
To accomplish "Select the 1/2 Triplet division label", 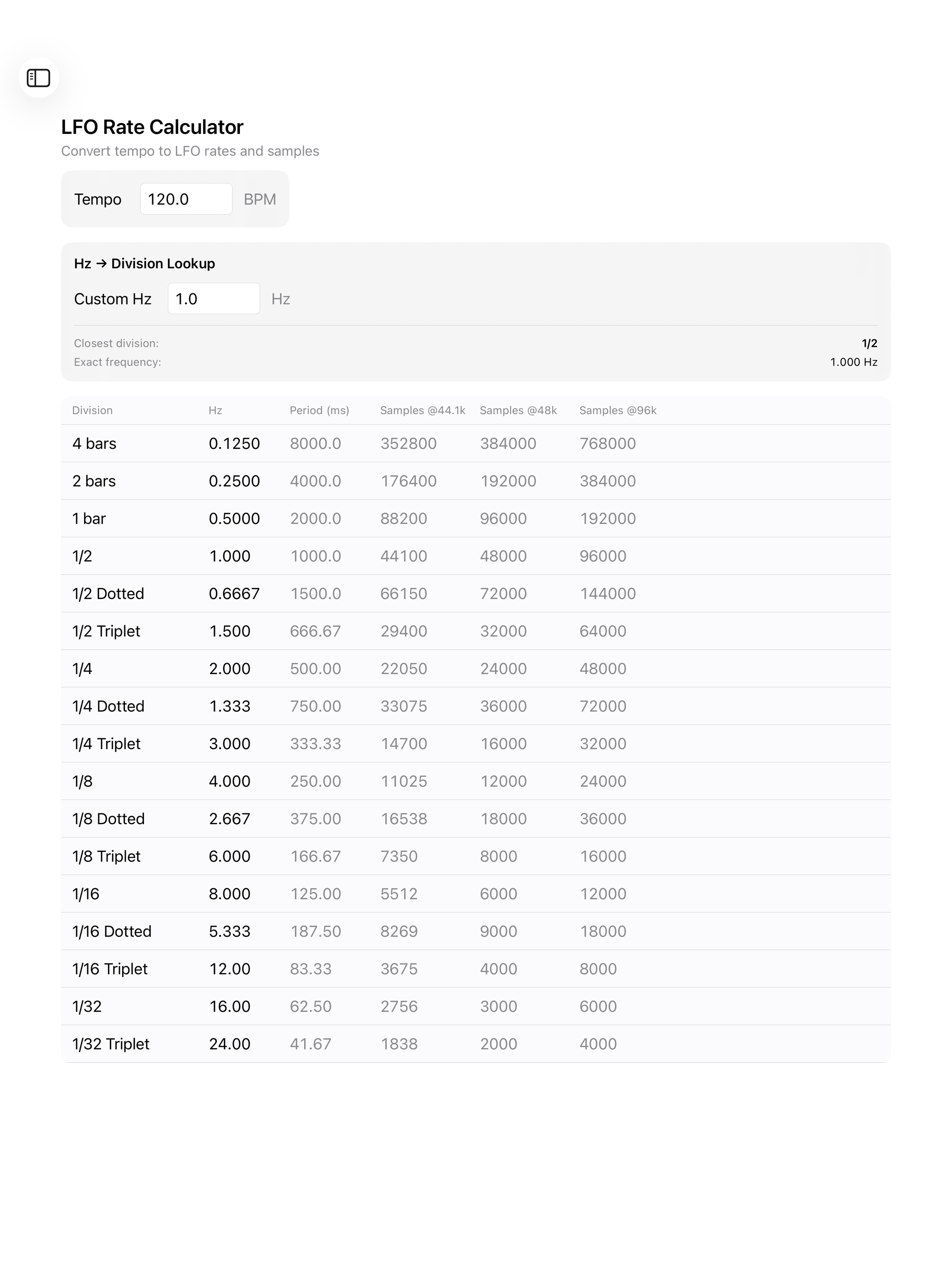I will click(x=106, y=631).
